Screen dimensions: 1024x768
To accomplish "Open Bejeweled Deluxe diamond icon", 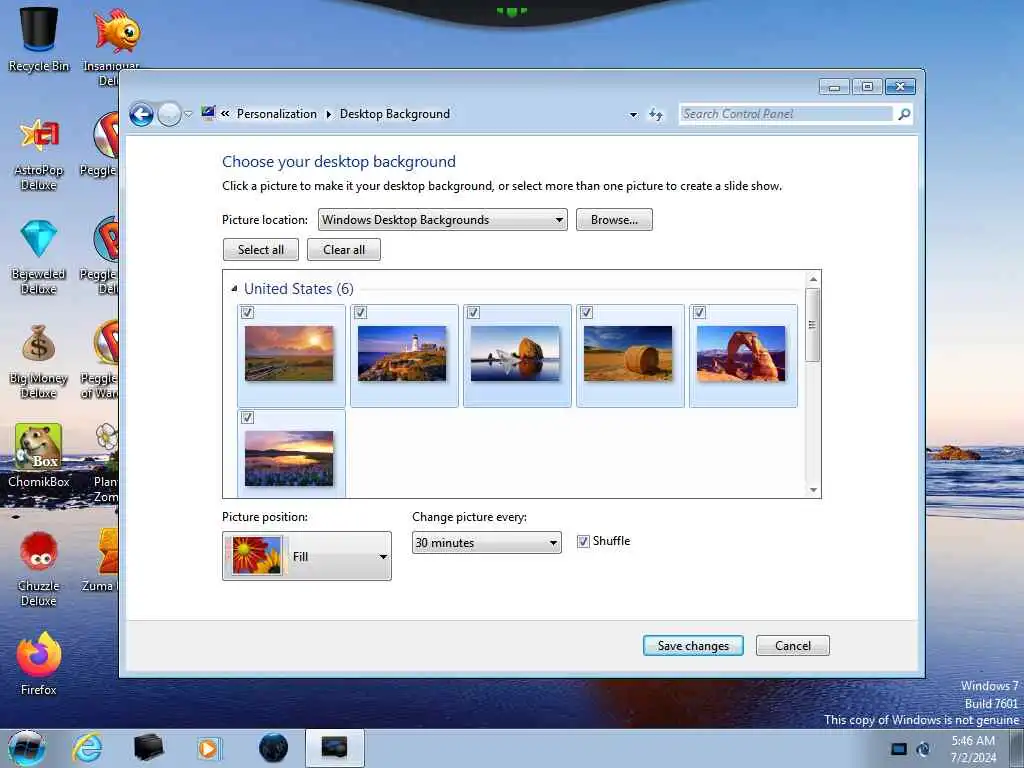I will [39, 258].
